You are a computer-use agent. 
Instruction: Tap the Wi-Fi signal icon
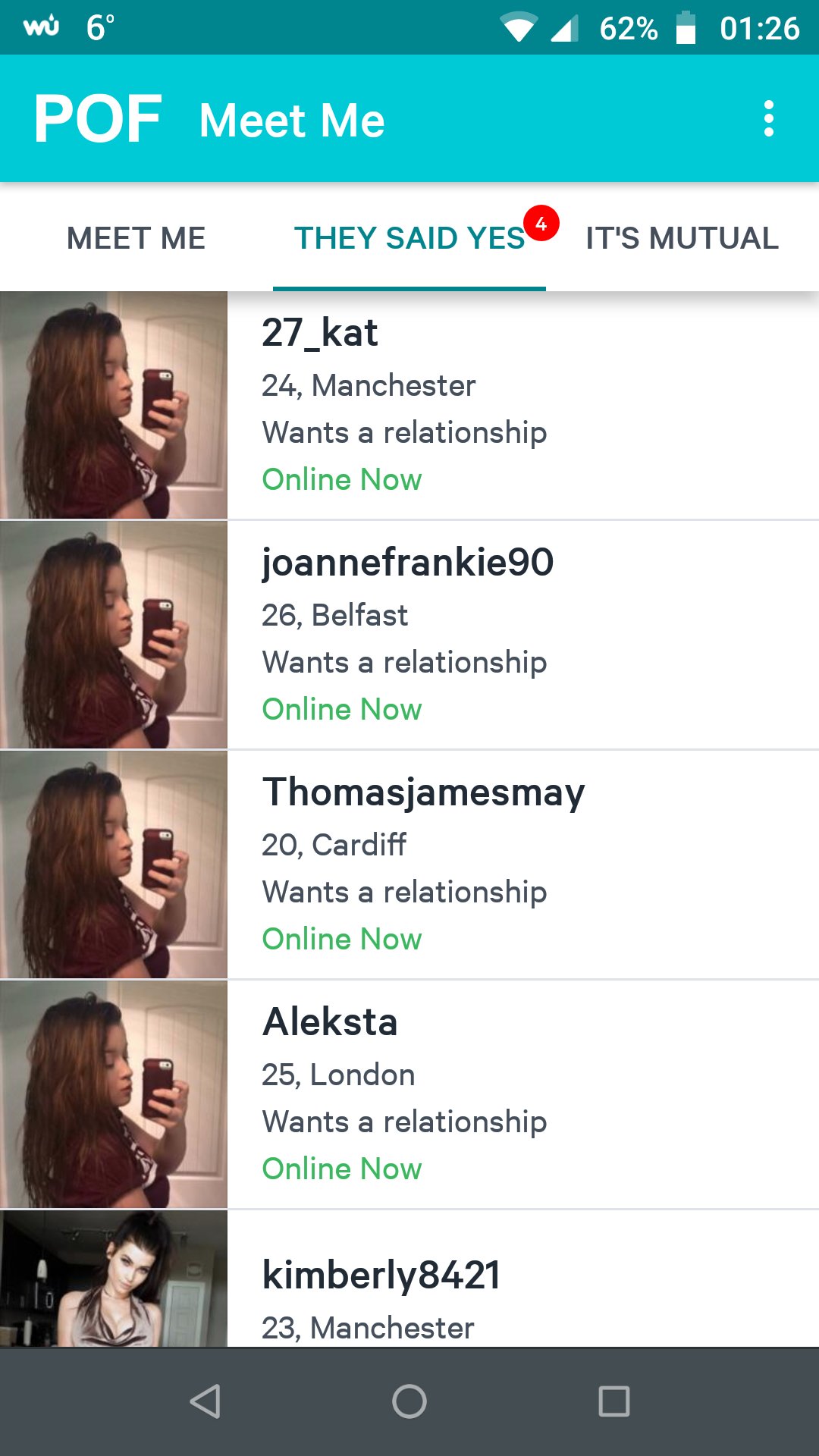click(x=519, y=29)
